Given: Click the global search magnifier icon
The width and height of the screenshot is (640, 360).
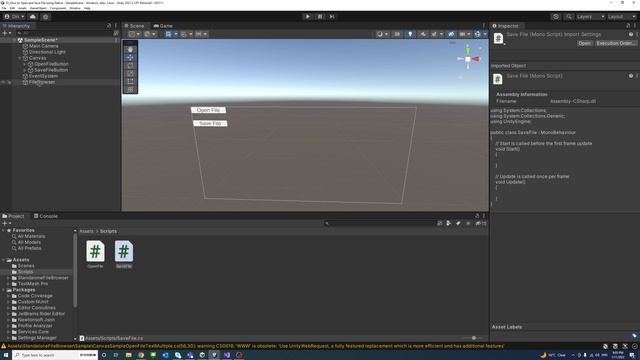Looking at the screenshot, I should pyautogui.click(x=569, y=17).
